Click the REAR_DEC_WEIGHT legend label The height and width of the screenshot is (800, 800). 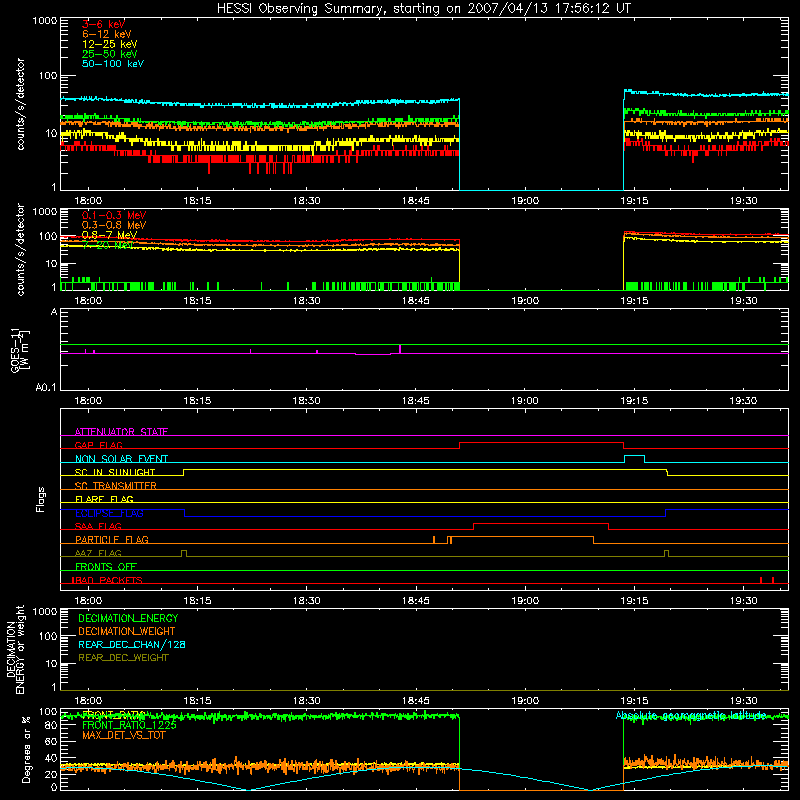(123, 658)
